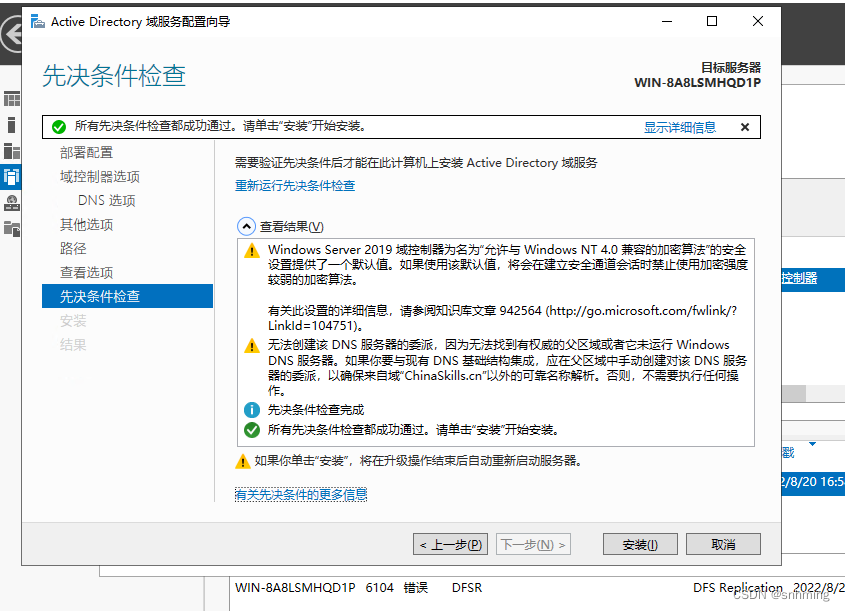Viewport: 845px width, 611px height.
Task: Click wizard title bar server icon
Action: pos(38,22)
